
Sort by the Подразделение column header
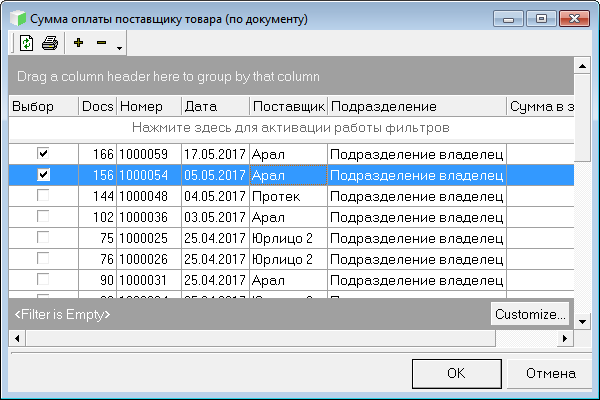click(417, 106)
